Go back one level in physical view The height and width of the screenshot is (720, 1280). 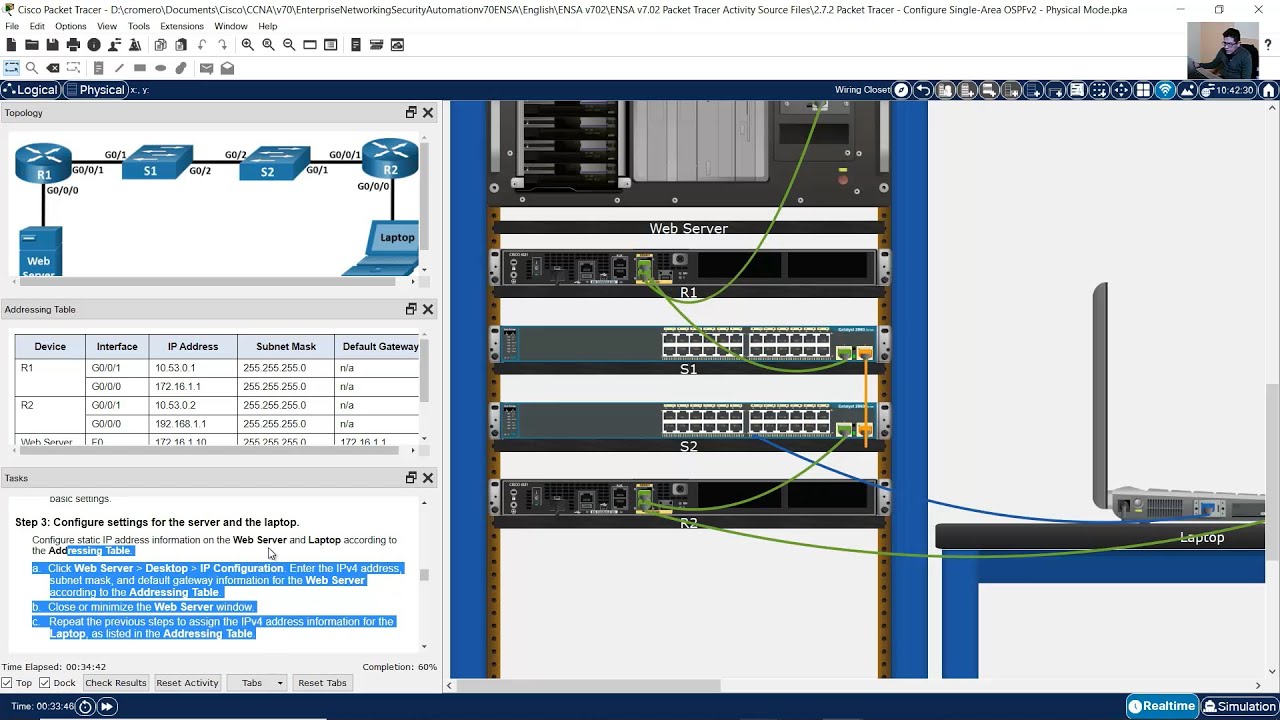point(923,90)
